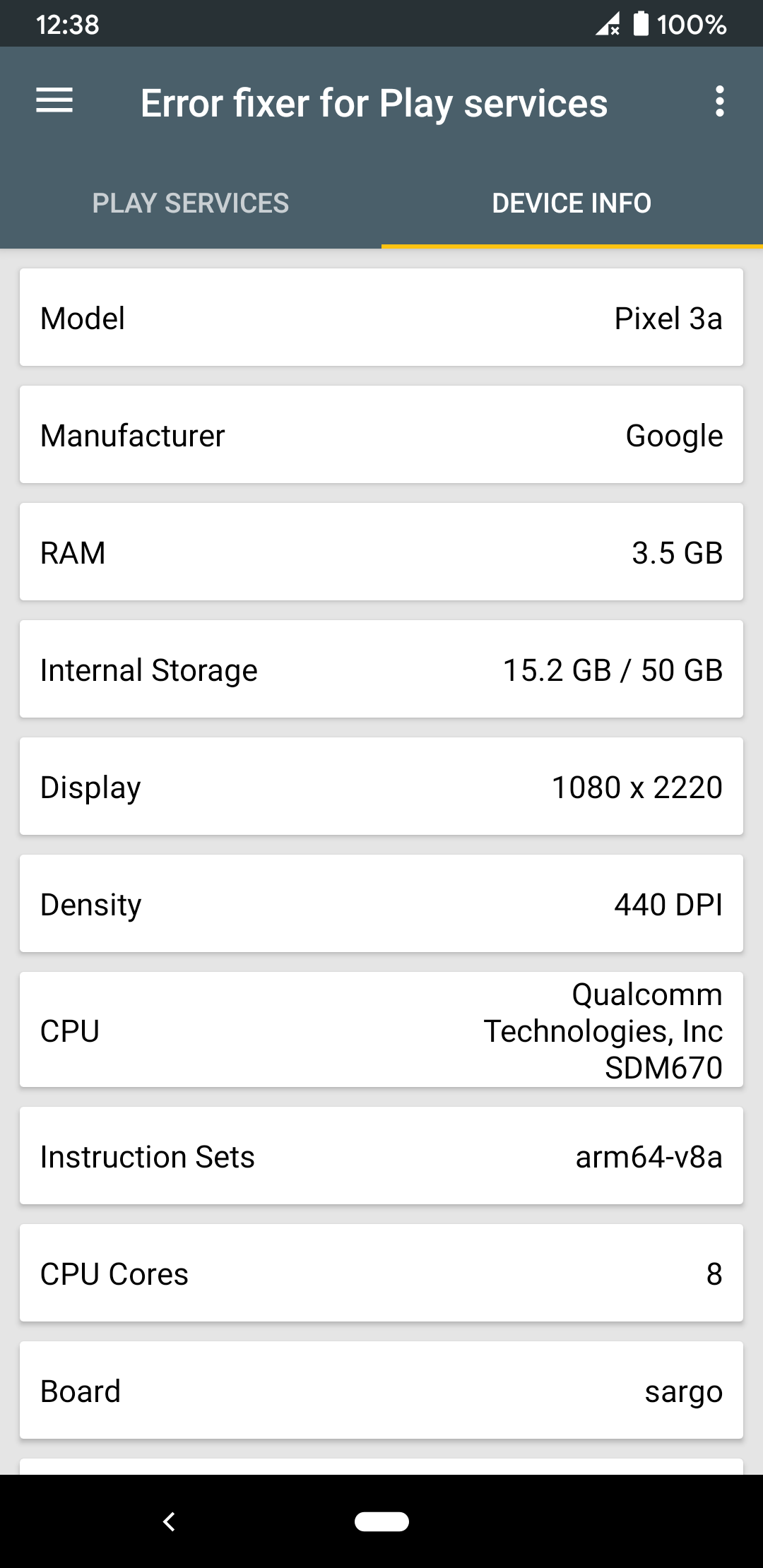Tap the Model Pixel 3a card

click(381, 317)
